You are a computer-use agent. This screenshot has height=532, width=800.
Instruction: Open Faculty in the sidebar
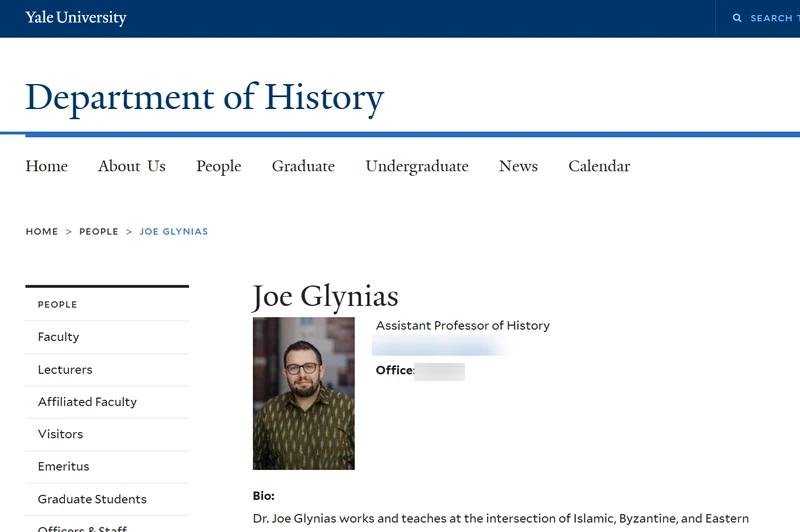[107, 337]
